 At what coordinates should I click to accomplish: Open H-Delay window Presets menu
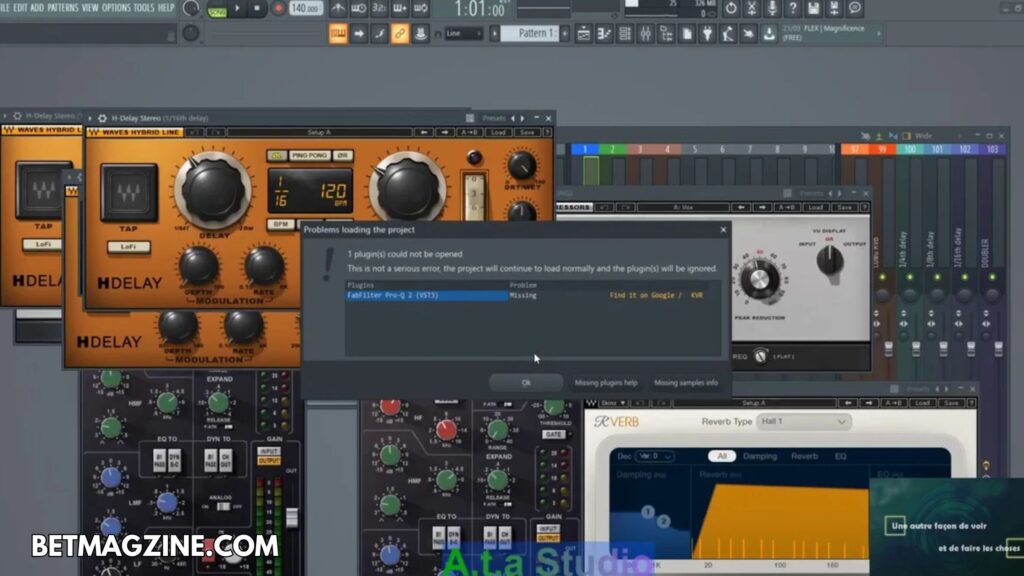point(494,118)
